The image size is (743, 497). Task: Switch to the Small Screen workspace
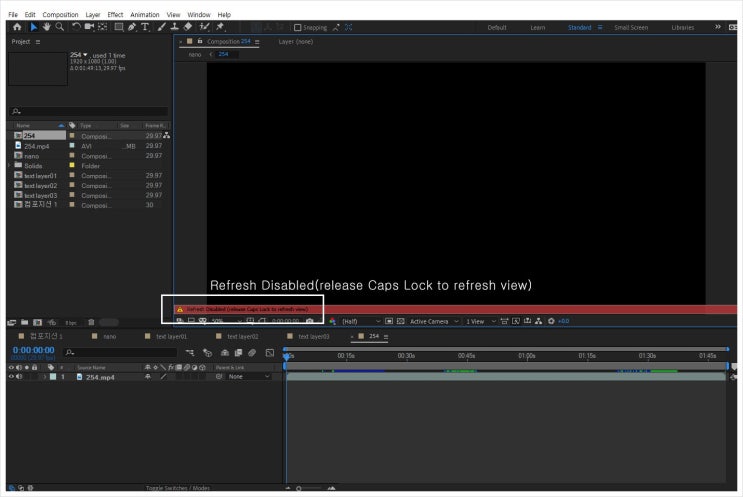(x=631, y=27)
